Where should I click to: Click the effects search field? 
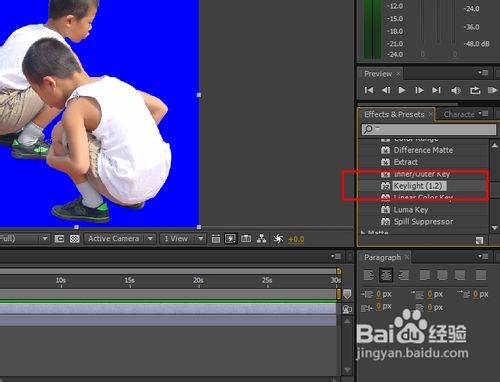click(x=429, y=129)
